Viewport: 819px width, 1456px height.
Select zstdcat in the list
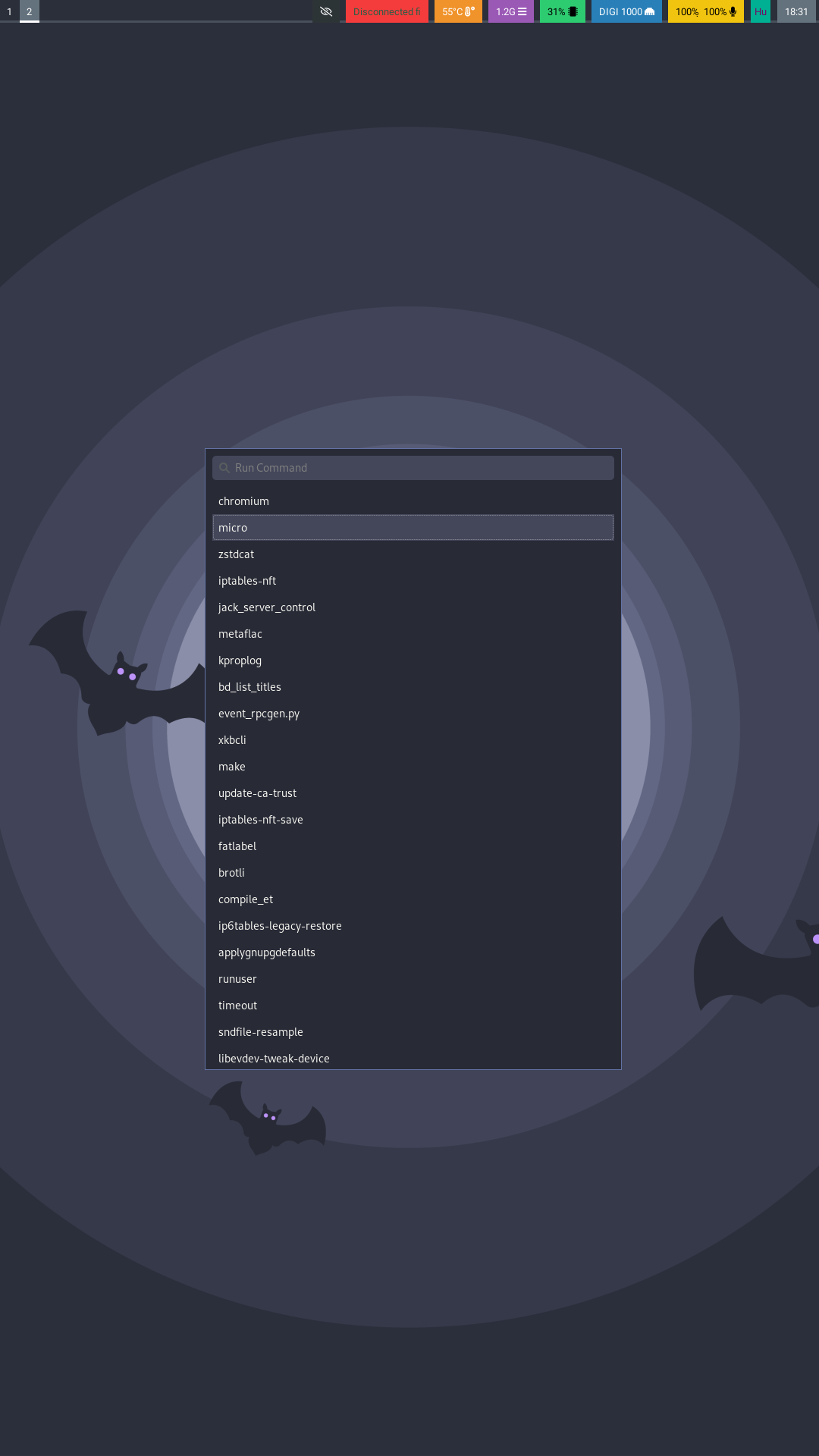point(413,554)
